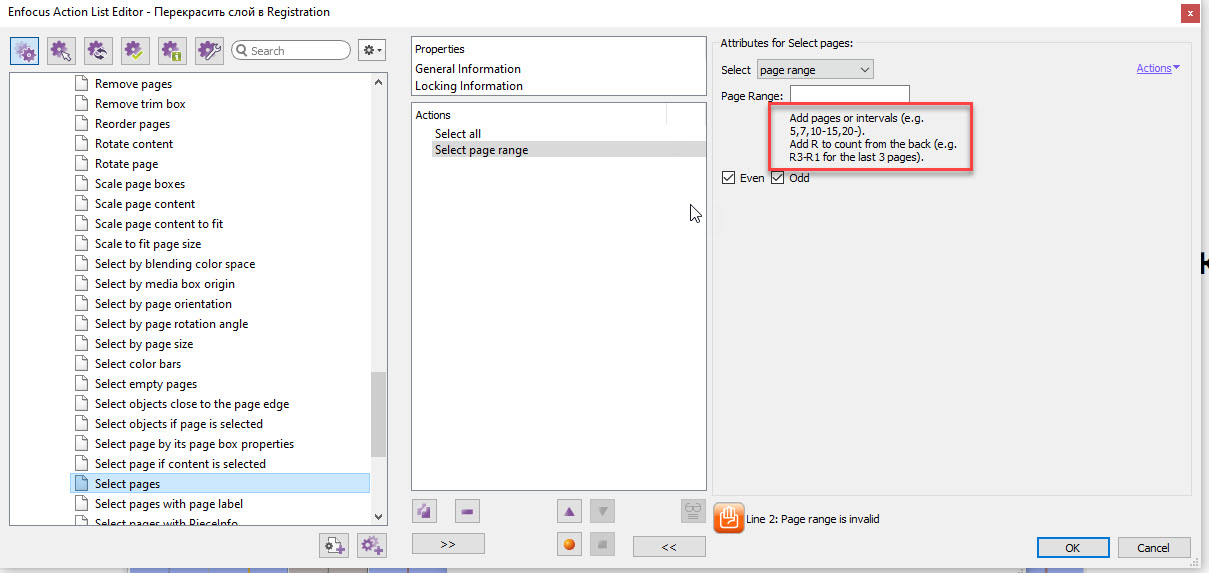The width and height of the screenshot is (1209, 573).
Task: Select Locking Information in Properties
Action: [x=469, y=86]
